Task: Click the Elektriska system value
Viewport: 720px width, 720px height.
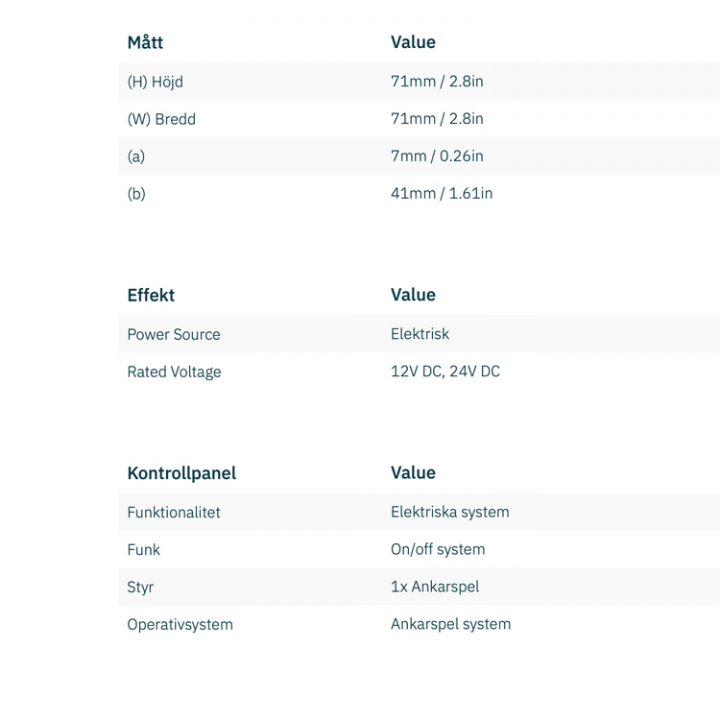Action: pyautogui.click(x=450, y=512)
